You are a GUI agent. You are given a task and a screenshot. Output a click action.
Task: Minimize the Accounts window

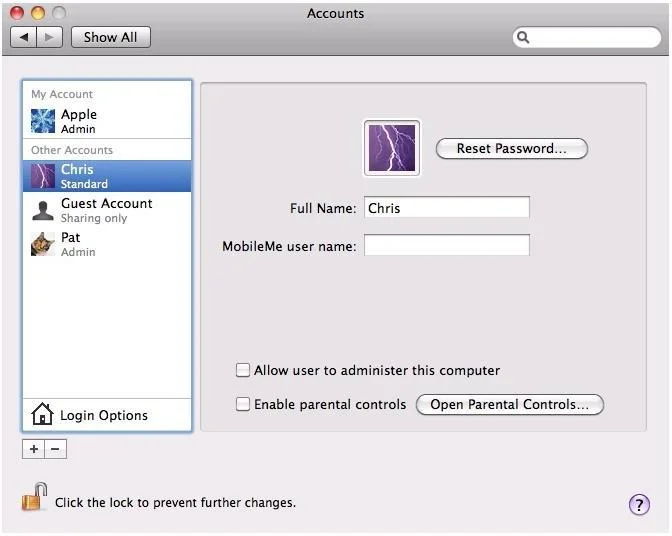point(38,13)
